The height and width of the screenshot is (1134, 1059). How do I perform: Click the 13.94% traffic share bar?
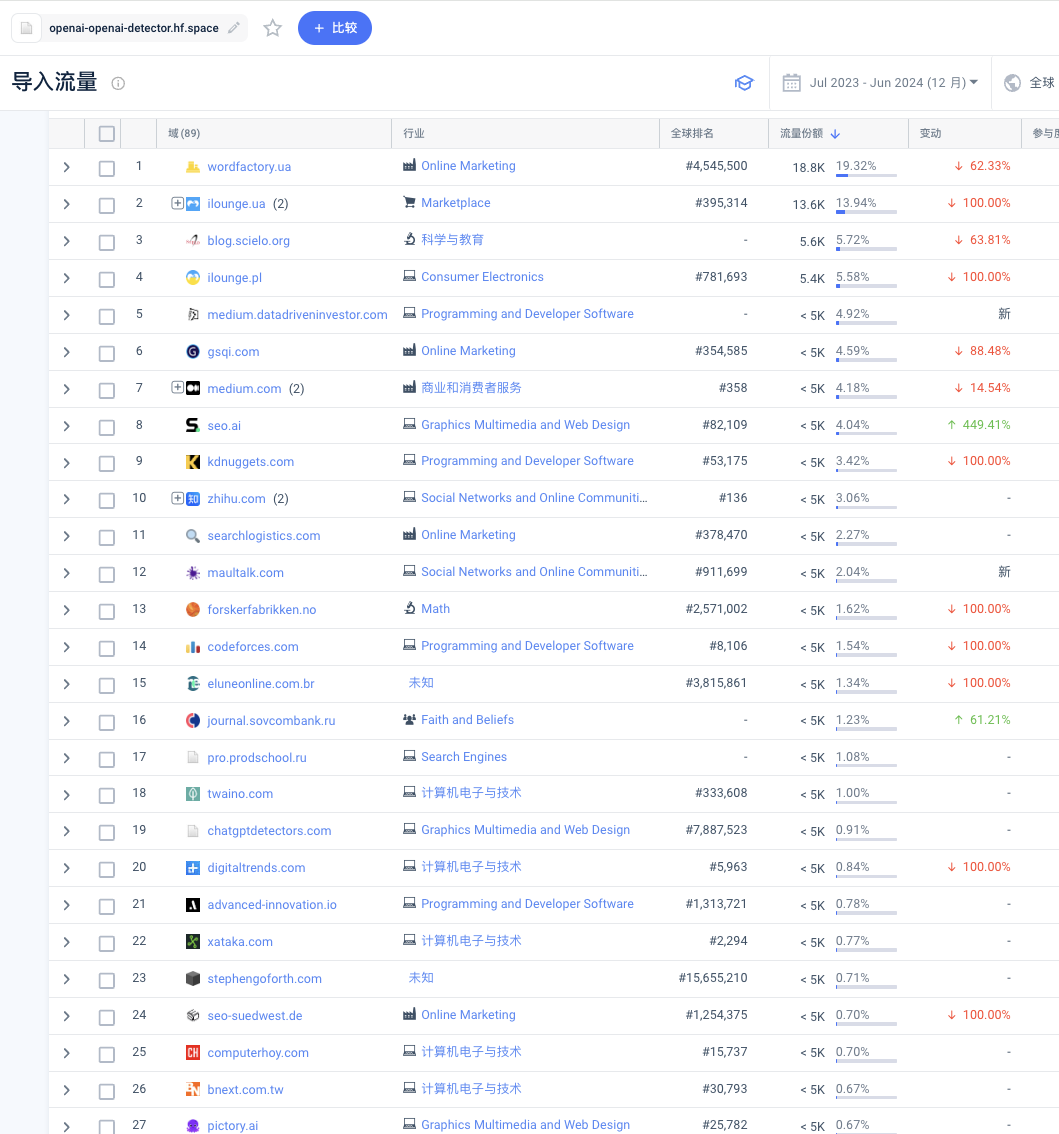(x=866, y=212)
